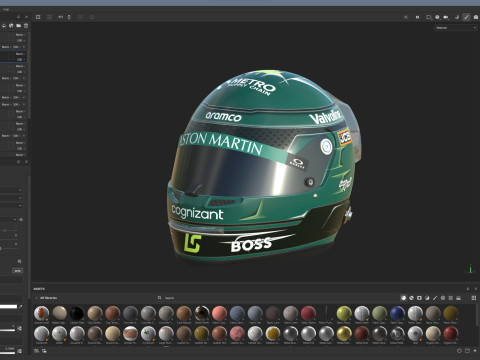The image size is (480, 360).
Task: Click the white color swatch in properties
Action: [8, 306]
